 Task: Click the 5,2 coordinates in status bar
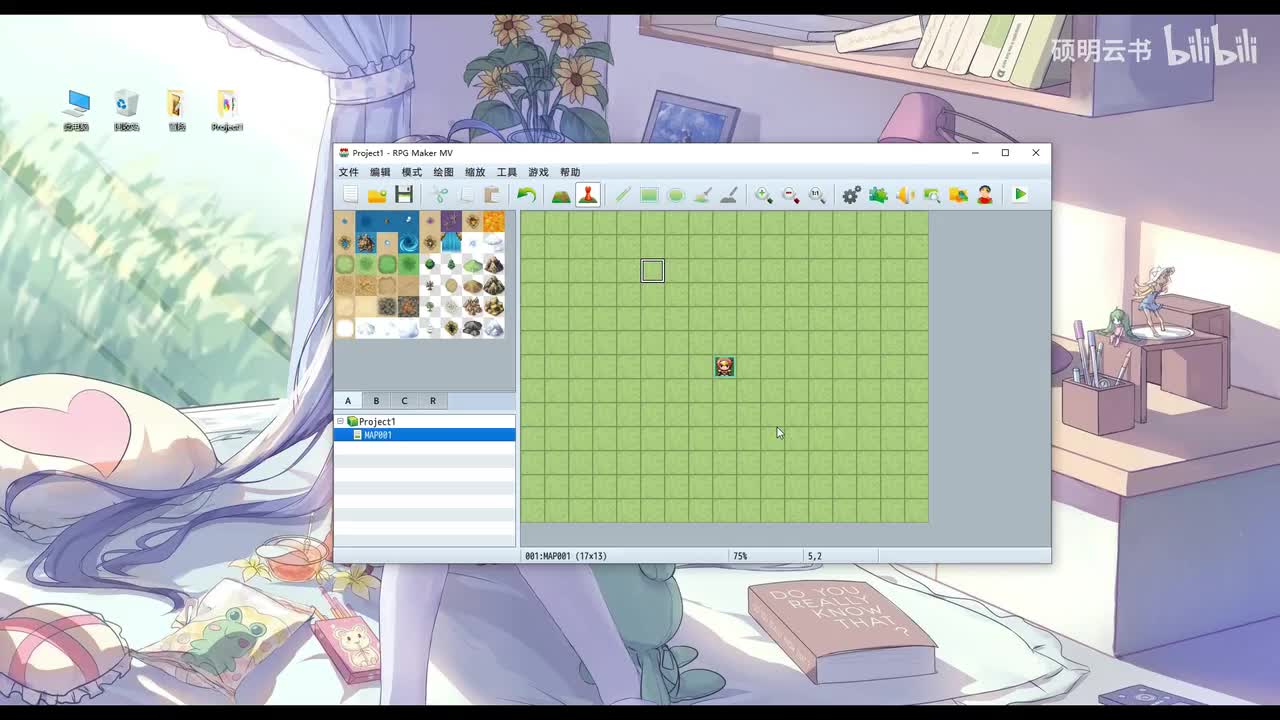pos(815,556)
